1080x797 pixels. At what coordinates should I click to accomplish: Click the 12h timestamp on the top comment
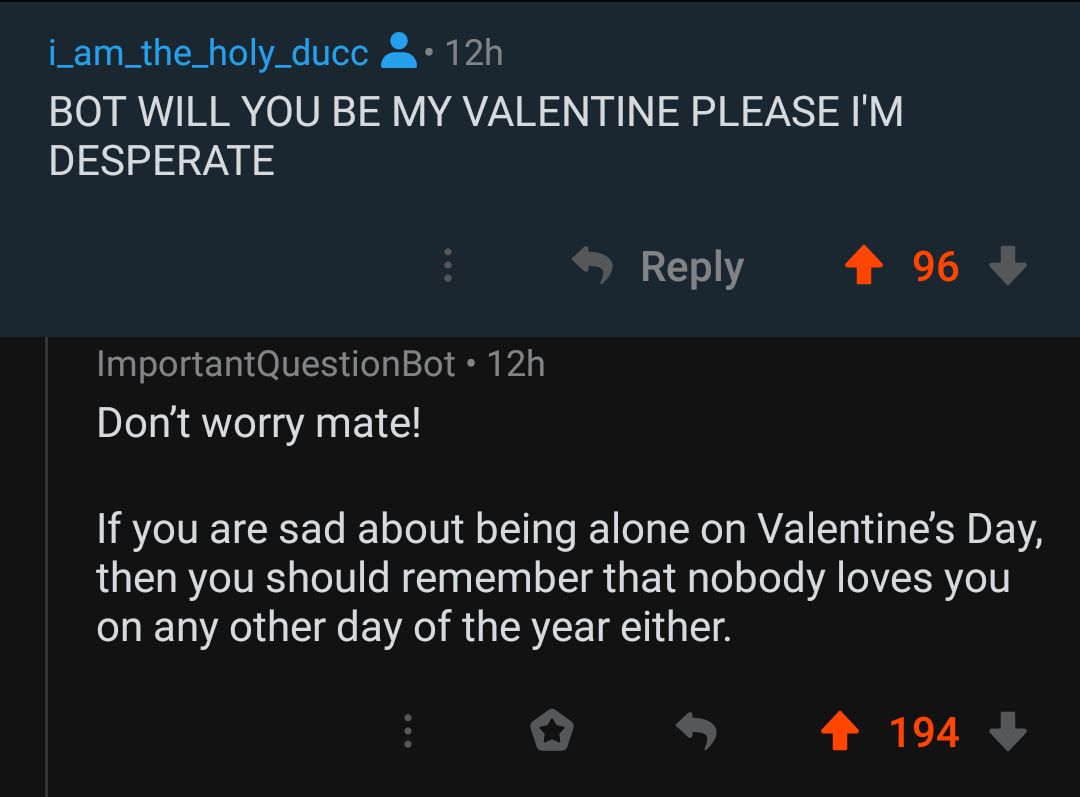(472, 52)
